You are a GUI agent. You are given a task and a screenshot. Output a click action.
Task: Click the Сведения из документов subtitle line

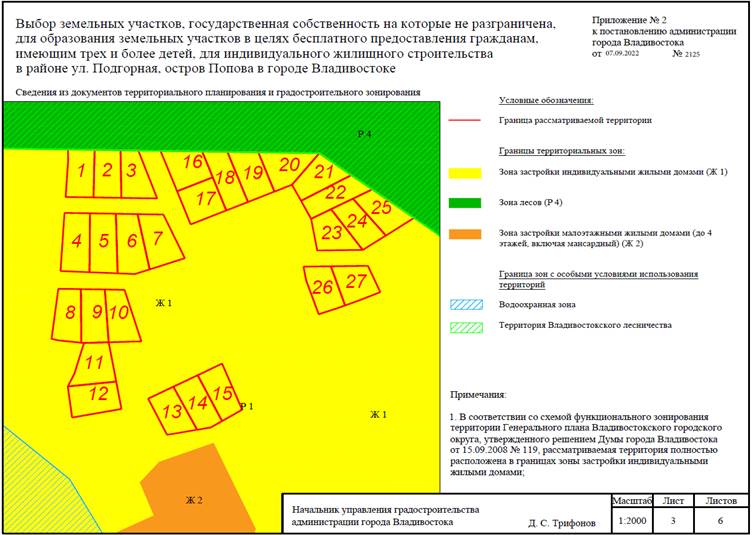[218, 93]
